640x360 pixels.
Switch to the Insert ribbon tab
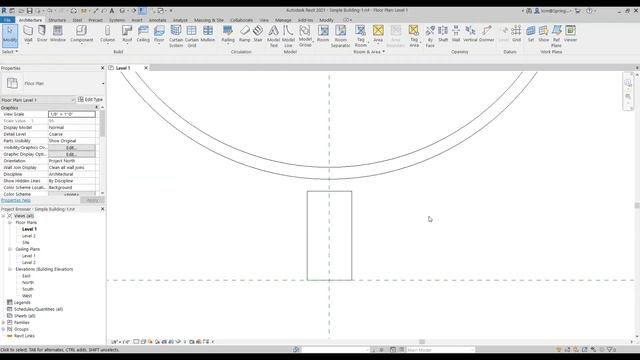coord(137,20)
